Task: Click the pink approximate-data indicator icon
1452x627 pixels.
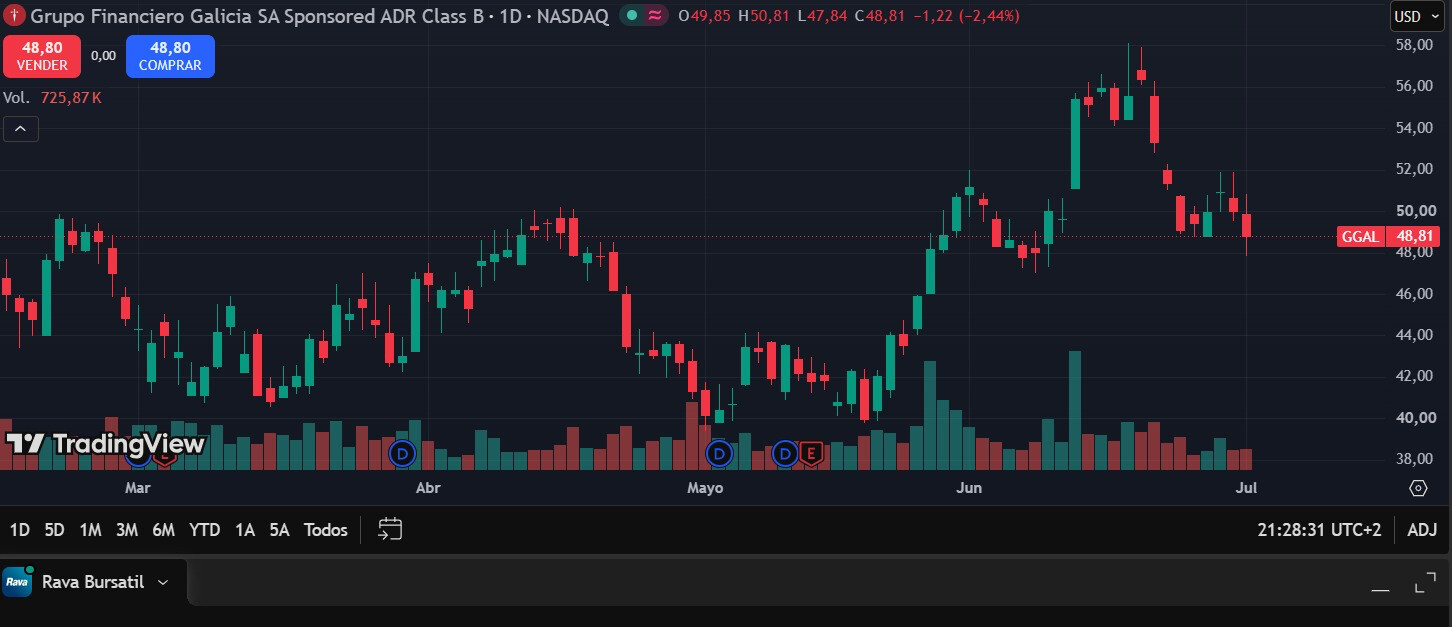Action: [655, 16]
